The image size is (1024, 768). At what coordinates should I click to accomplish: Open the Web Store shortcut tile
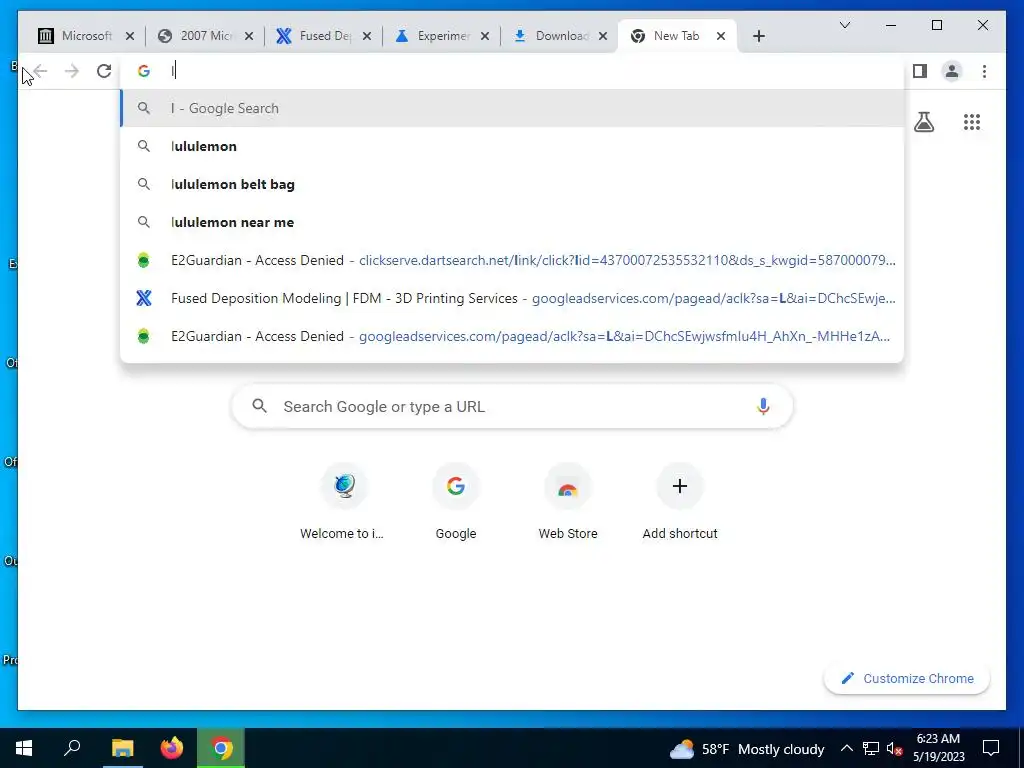pyautogui.click(x=568, y=503)
